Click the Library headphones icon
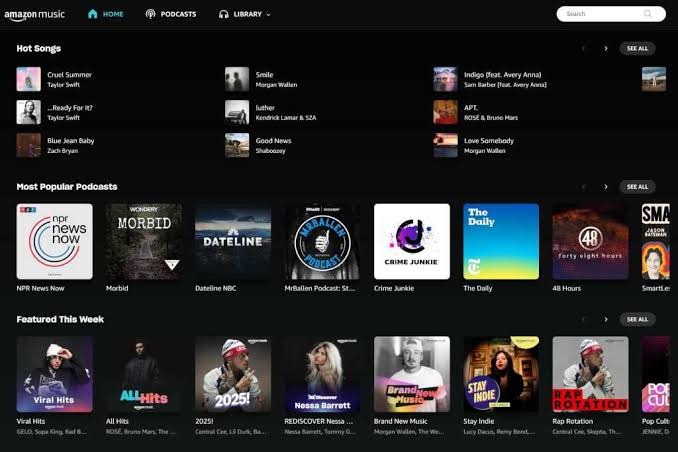The image size is (678, 452). click(x=224, y=14)
